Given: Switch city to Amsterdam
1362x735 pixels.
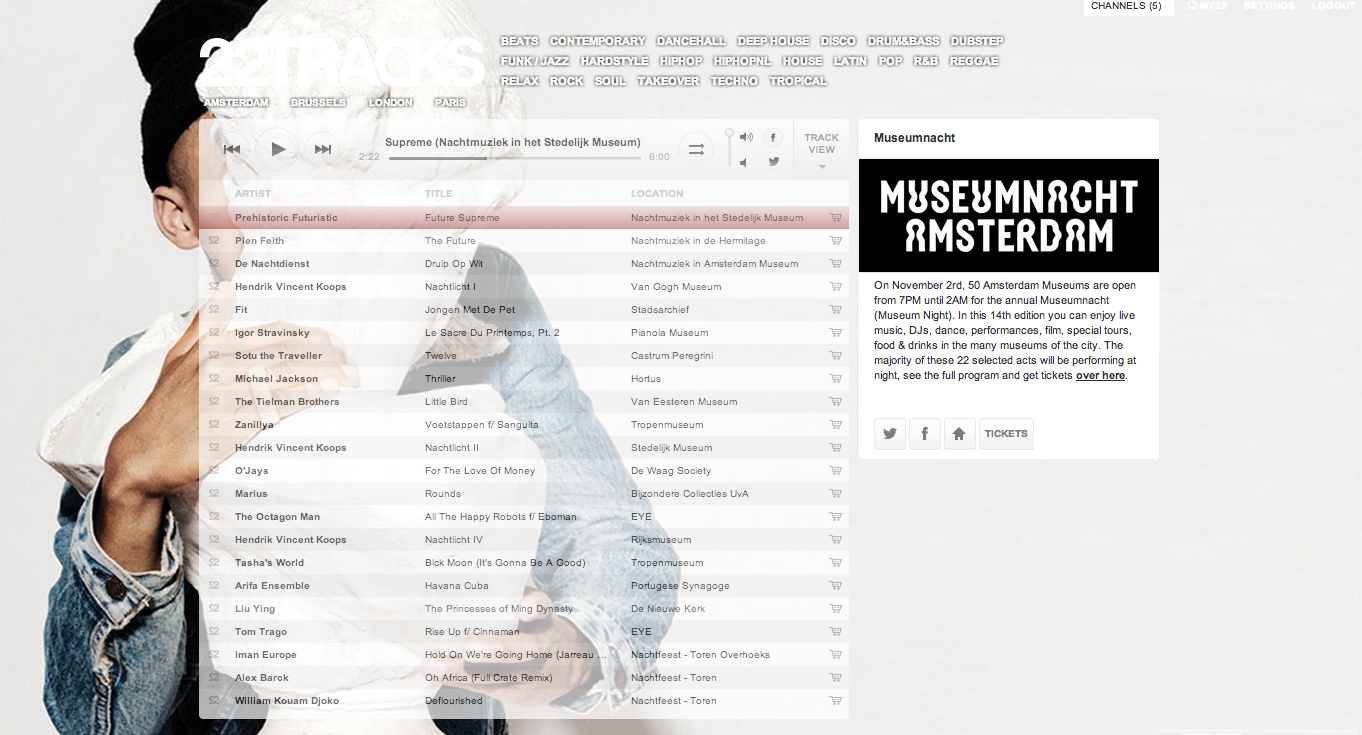Looking at the screenshot, I should [x=237, y=103].
